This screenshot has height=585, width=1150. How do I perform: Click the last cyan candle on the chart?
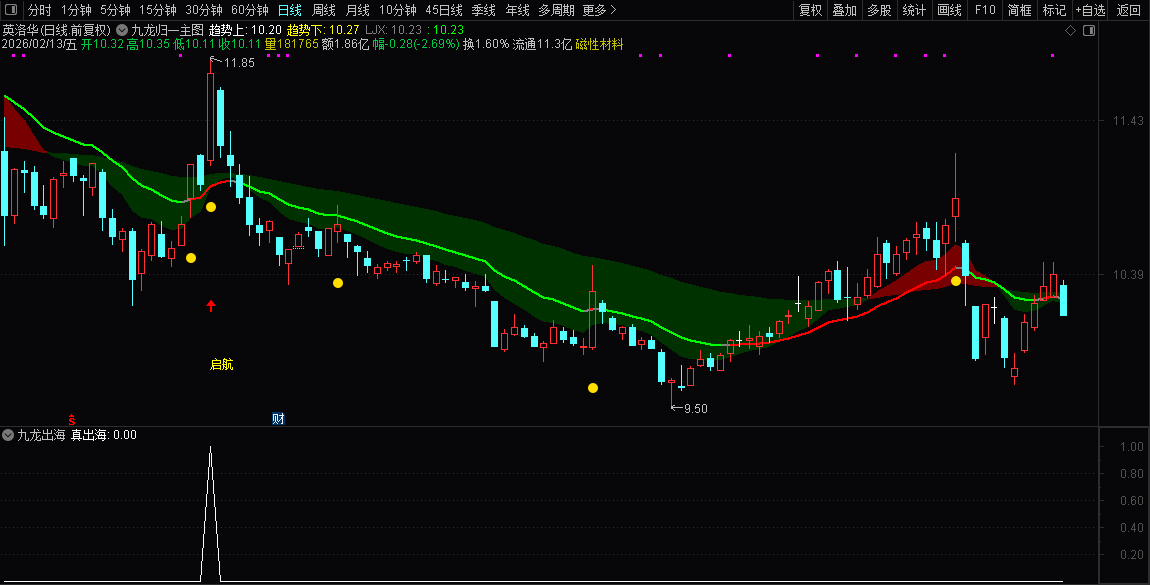point(1063,300)
